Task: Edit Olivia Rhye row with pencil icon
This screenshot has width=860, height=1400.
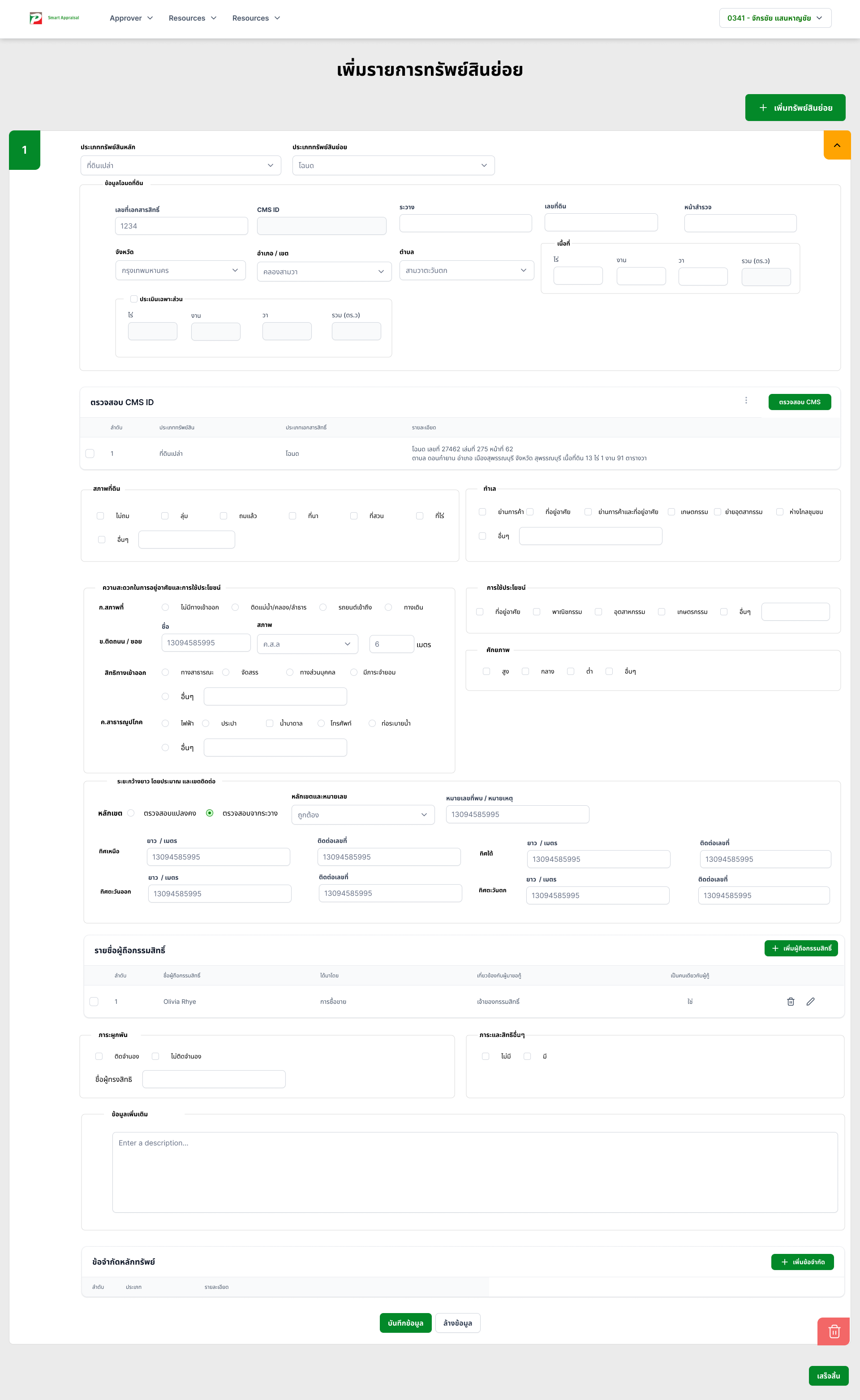Action: point(811,1002)
